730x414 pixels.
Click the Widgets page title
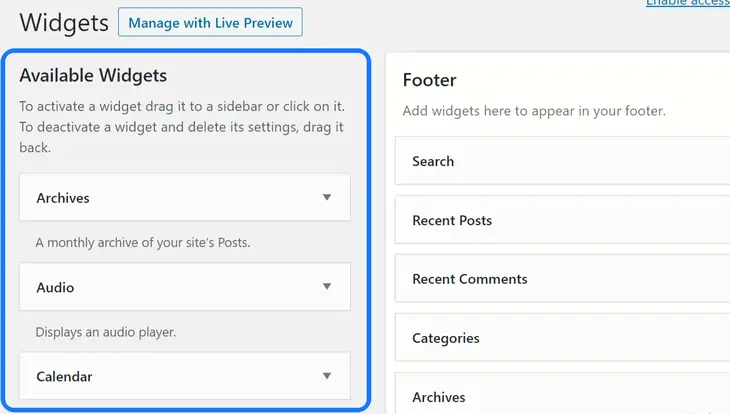(64, 23)
